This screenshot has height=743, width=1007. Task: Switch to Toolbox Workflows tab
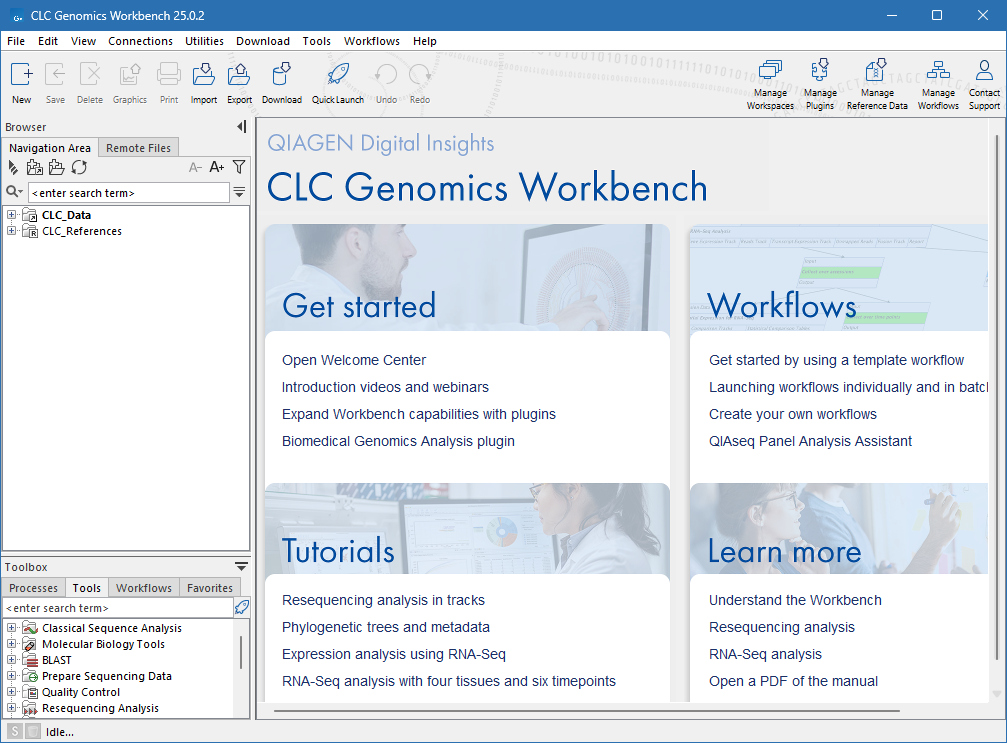pos(144,588)
